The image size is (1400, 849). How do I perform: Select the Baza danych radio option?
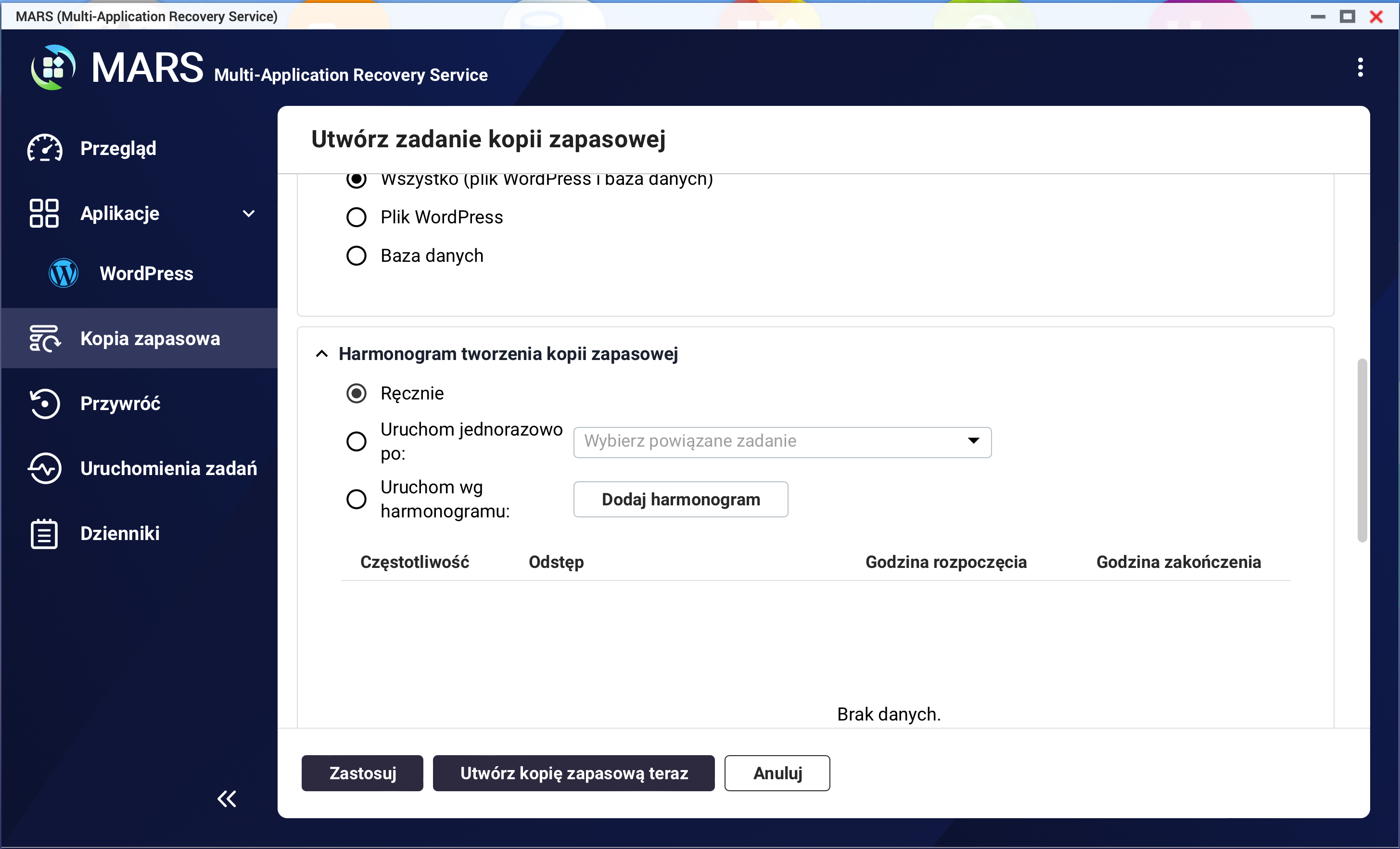click(x=356, y=256)
